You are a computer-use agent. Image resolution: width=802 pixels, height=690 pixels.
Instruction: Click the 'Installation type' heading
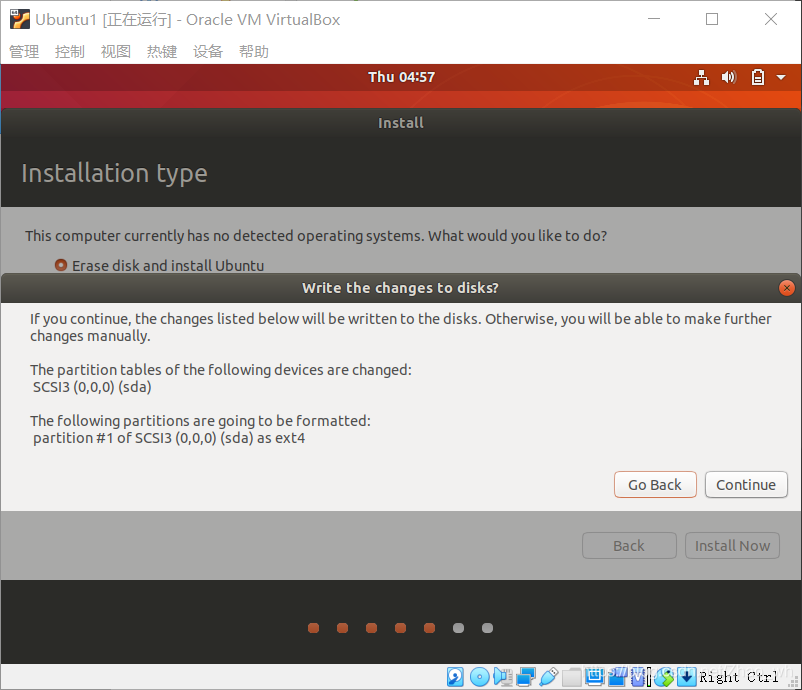[x=115, y=173]
